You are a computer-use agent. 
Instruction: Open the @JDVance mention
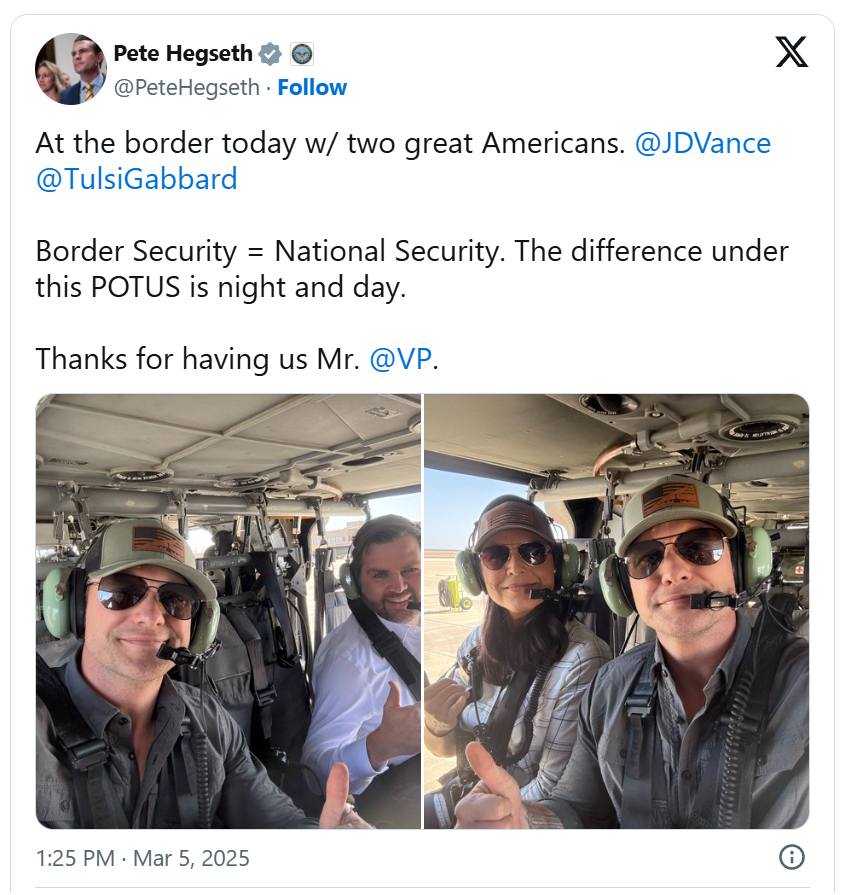[x=703, y=143]
